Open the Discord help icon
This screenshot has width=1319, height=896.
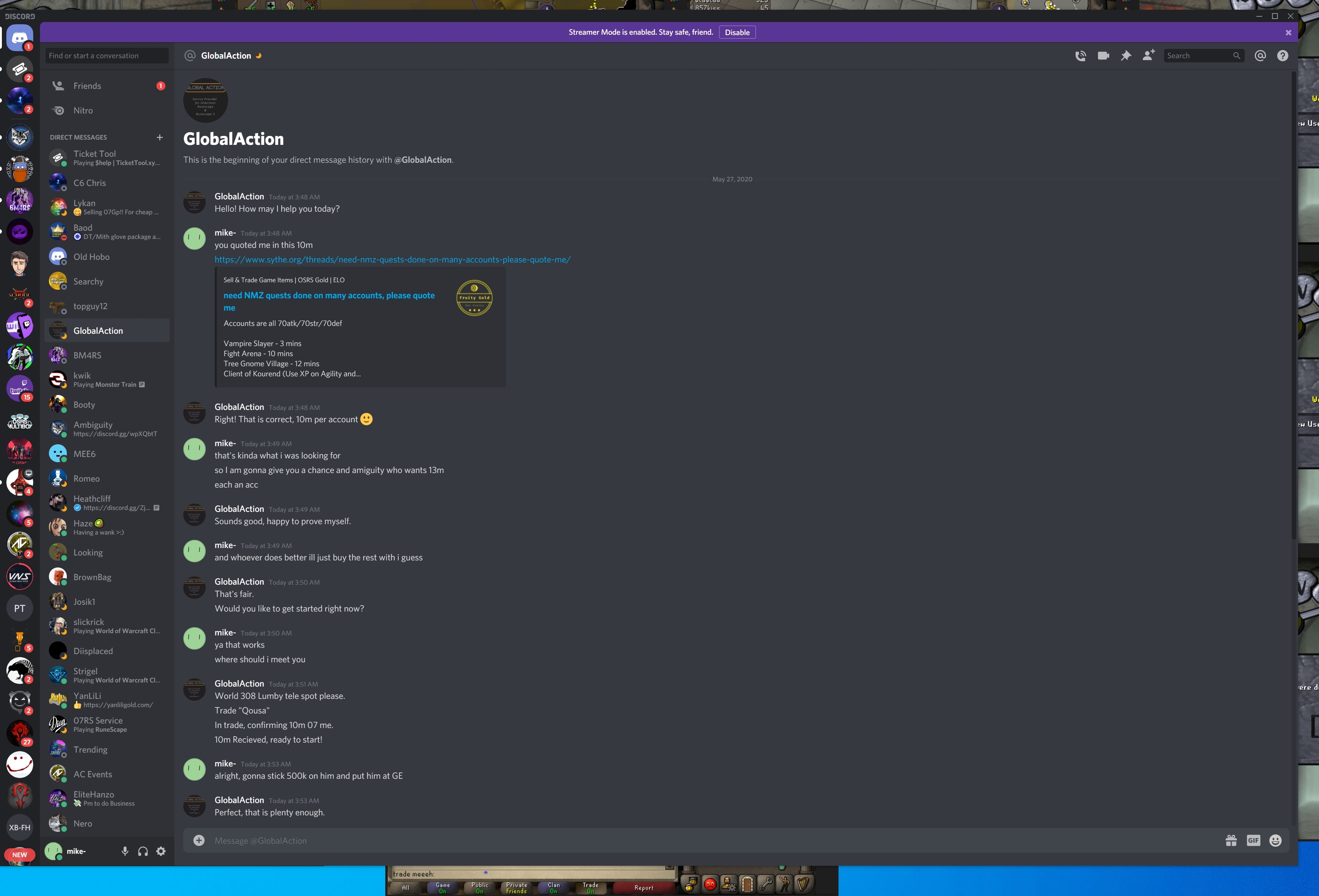point(1283,56)
